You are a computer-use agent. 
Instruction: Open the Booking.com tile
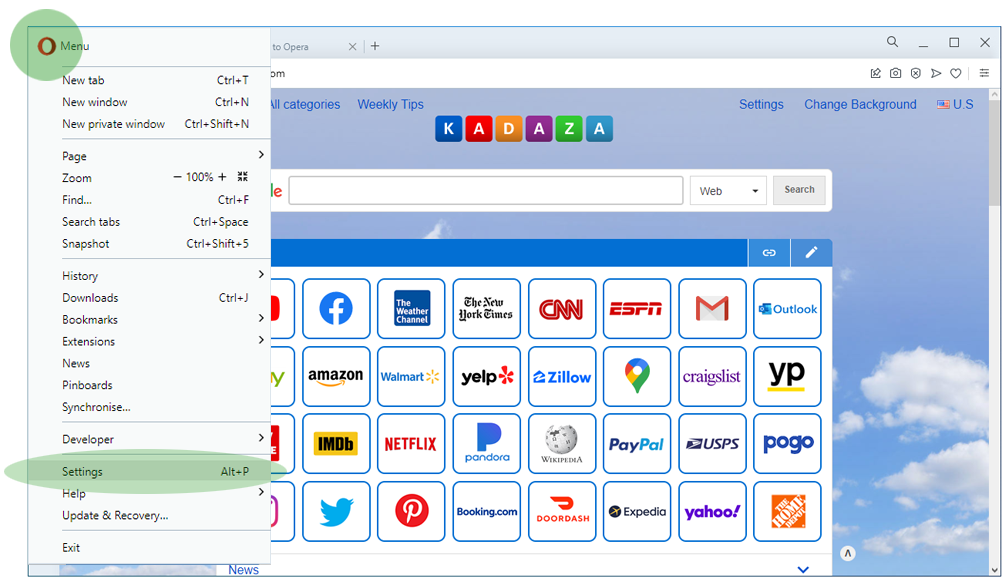point(486,511)
